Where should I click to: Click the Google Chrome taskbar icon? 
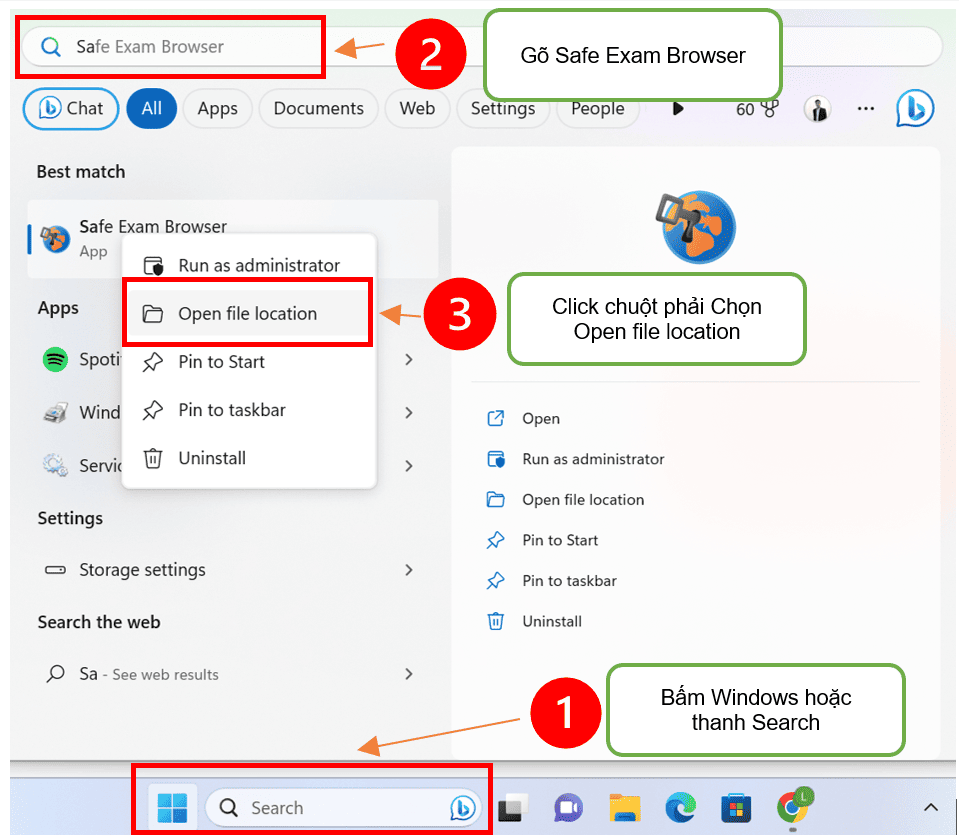coord(793,806)
